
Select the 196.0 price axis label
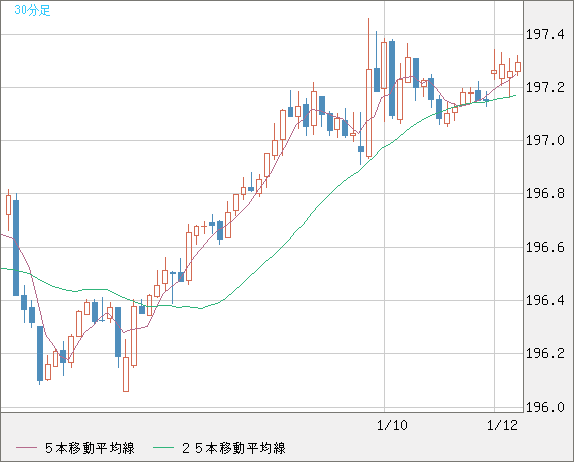point(545,407)
